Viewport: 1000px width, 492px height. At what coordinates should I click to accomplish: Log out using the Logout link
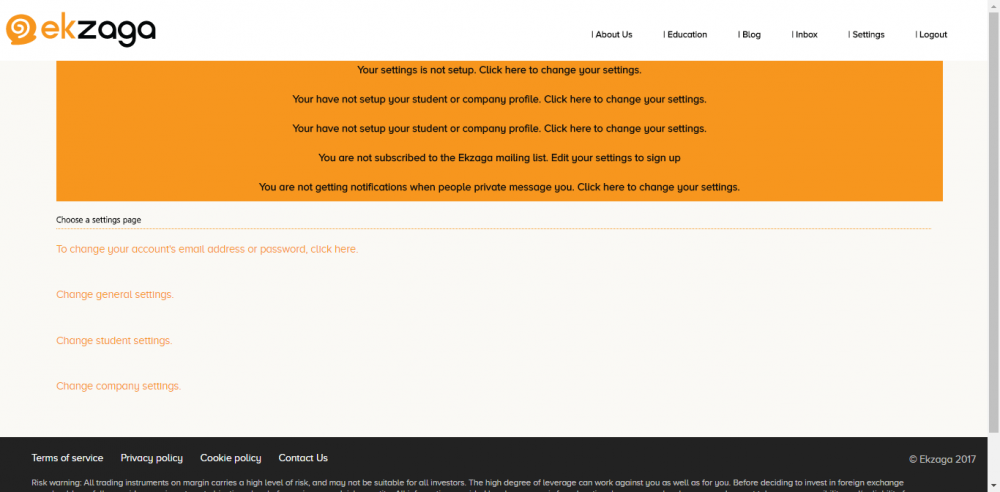pos(932,34)
